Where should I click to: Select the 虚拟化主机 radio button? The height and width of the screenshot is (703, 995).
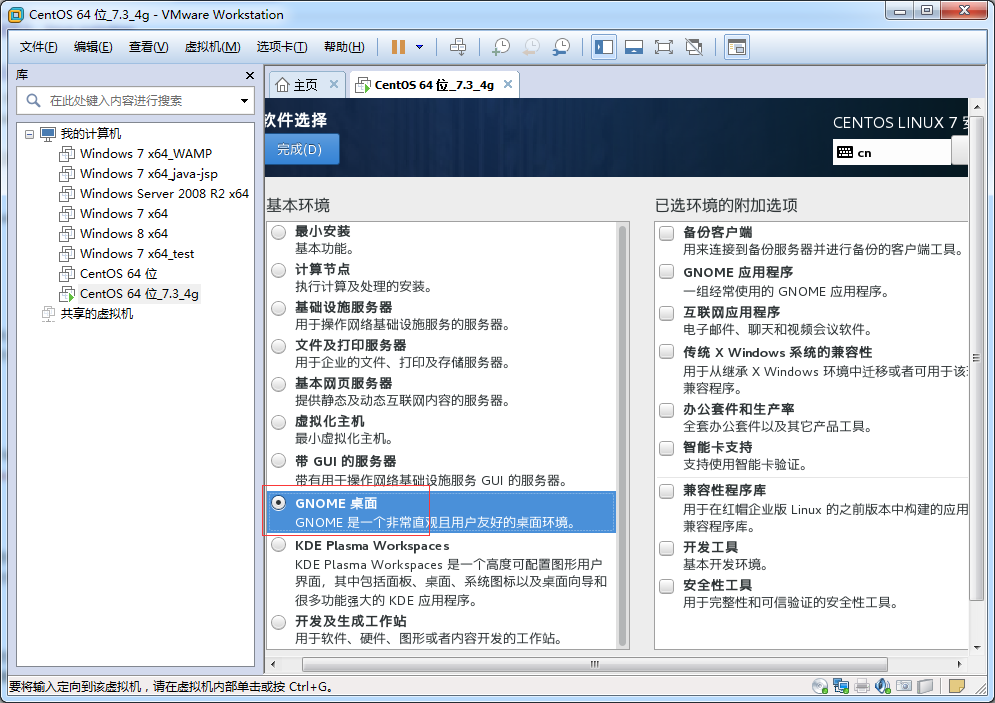point(279,423)
